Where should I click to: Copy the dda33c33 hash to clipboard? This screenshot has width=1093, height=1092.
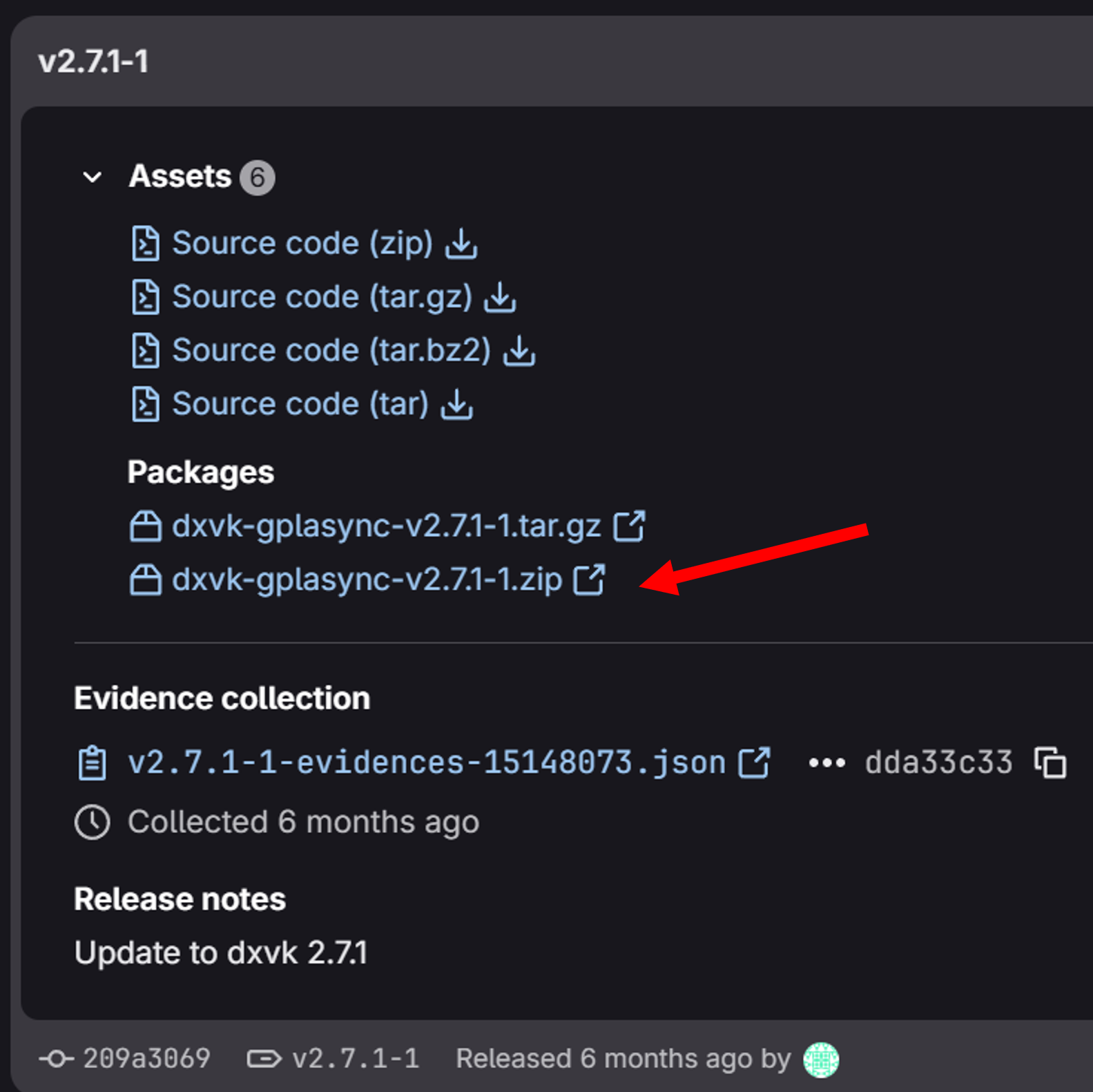(1050, 763)
